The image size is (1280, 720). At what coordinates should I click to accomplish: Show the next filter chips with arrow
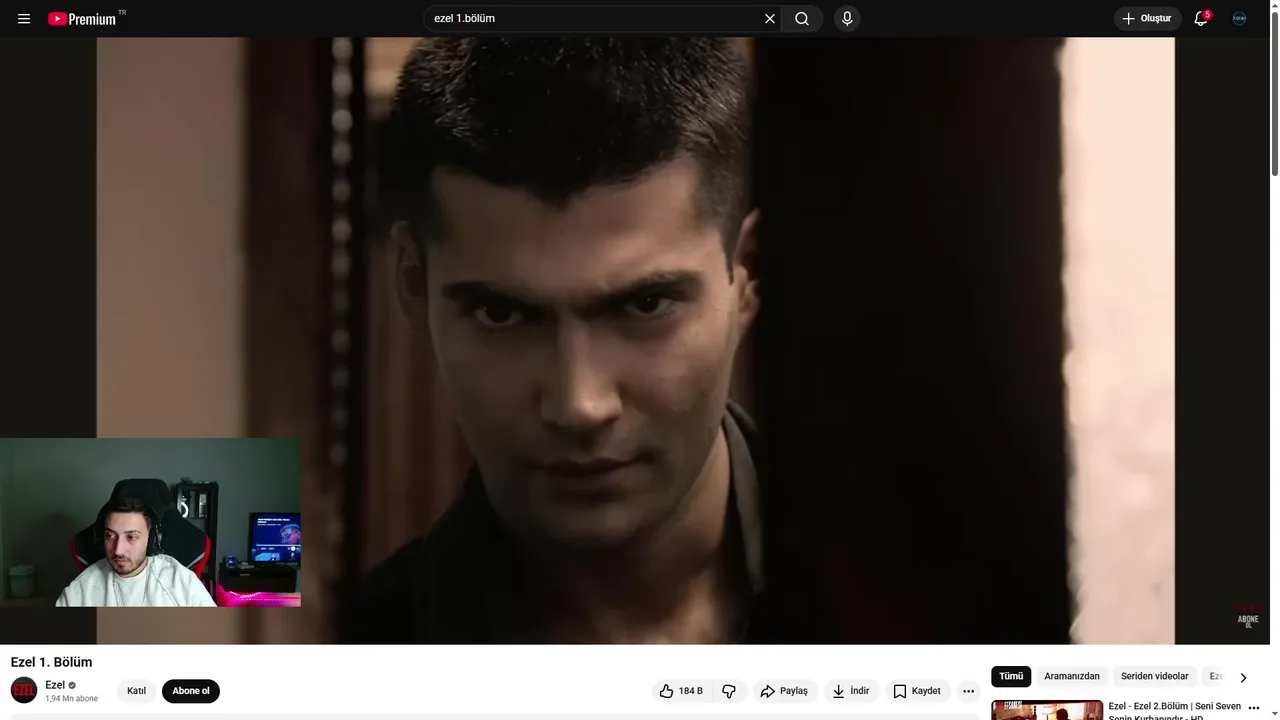click(1243, 677)
